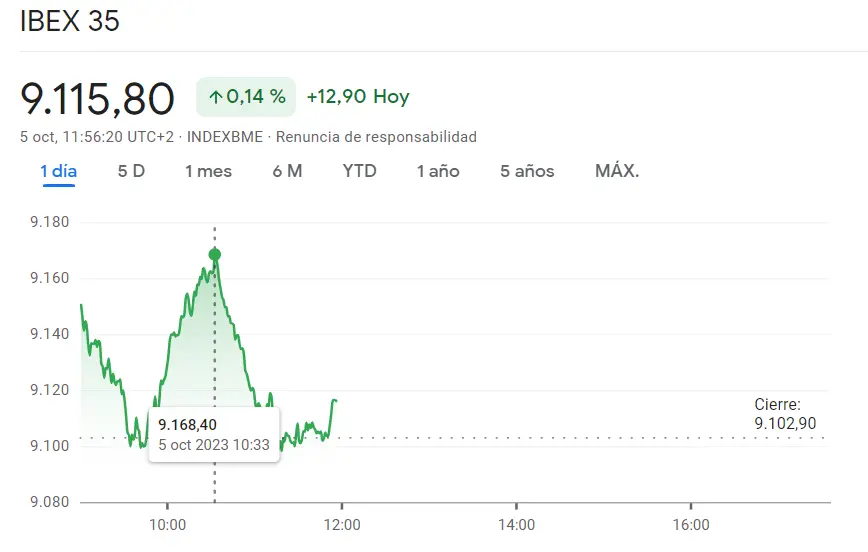The height and width of the screenshot is (552, 868).
Task: Click the 14:00 x-axis label
Action: click(516, 525)
